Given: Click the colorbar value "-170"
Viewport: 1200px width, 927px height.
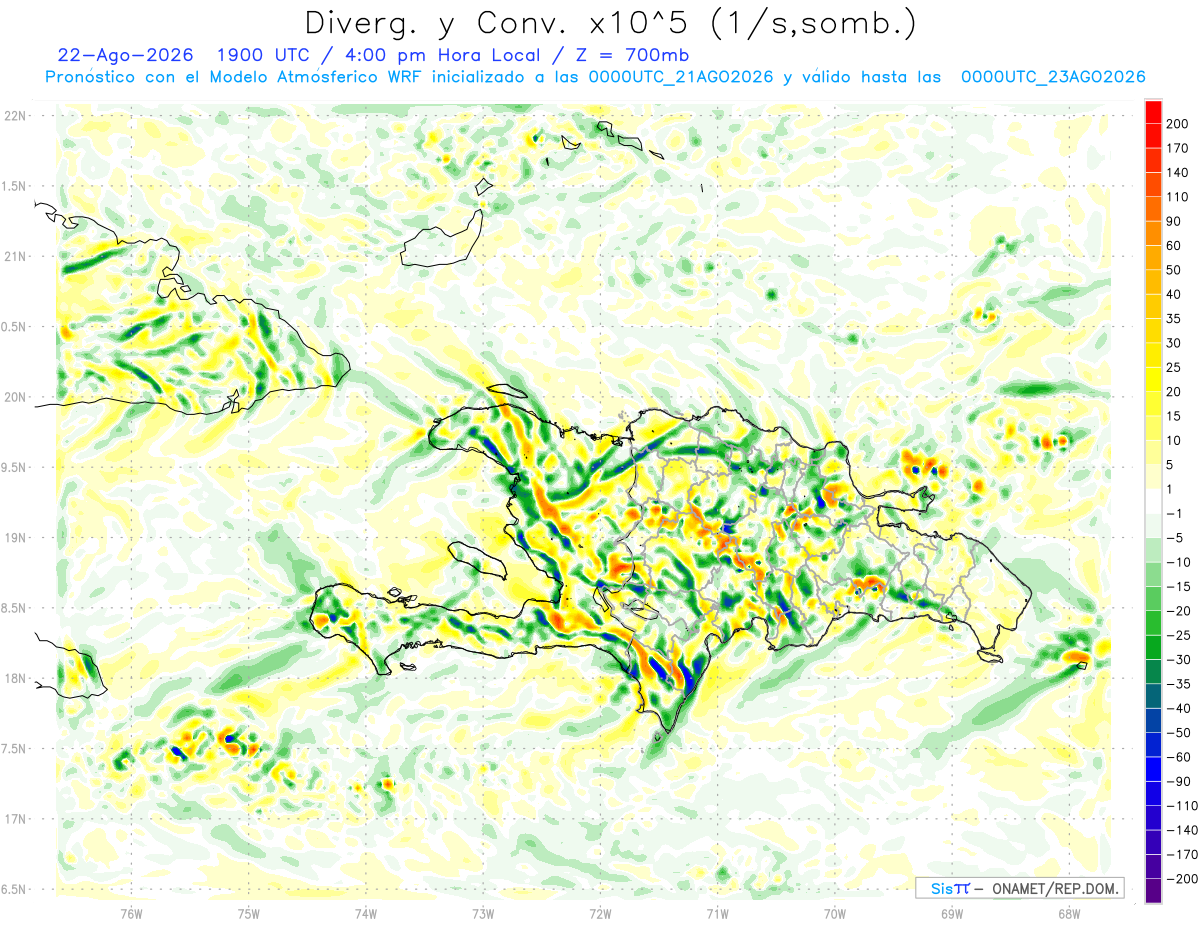Looking at the screenshot, I should click(1182, 855).
